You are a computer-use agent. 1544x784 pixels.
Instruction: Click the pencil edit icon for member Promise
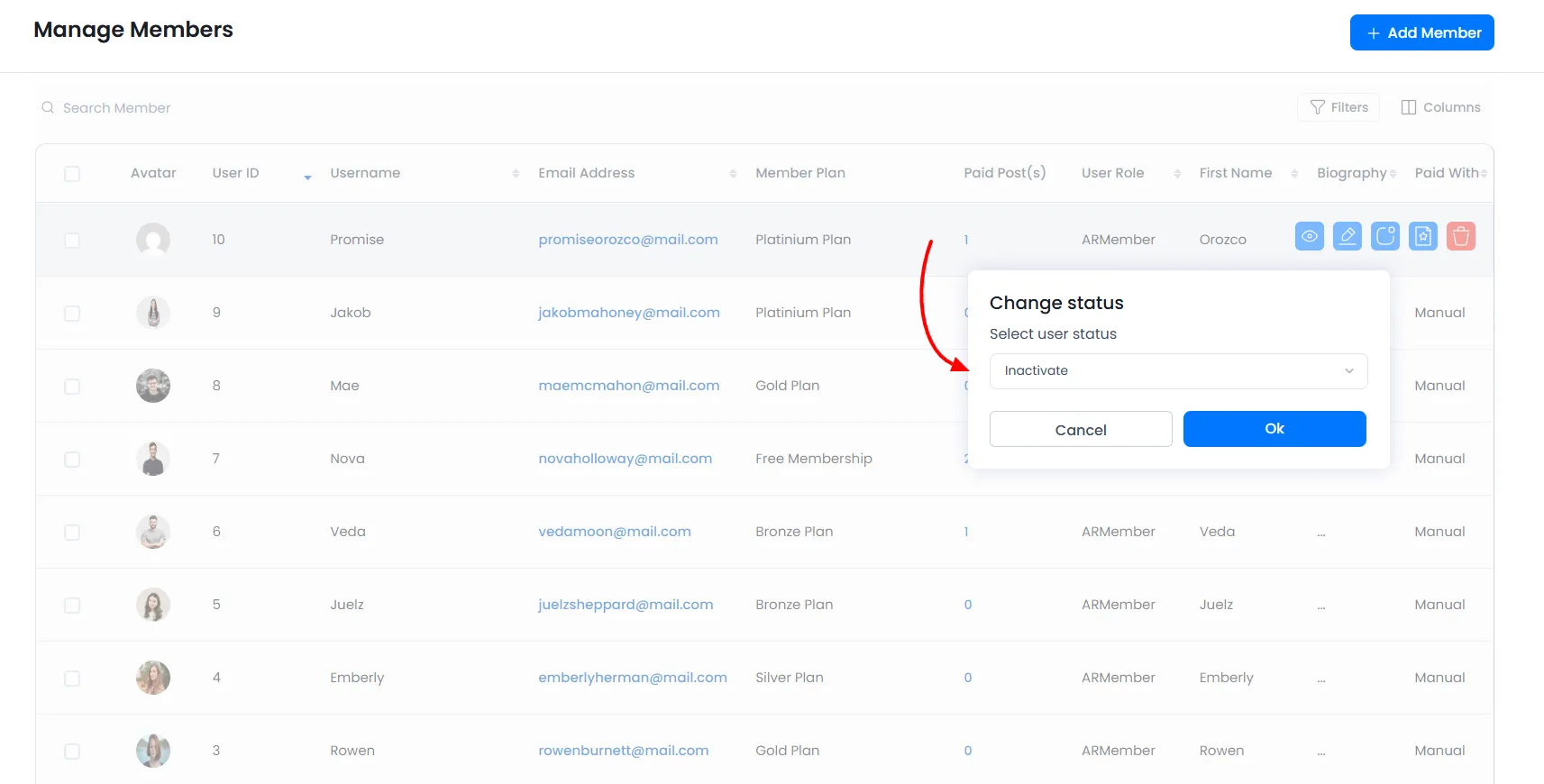coord(1347,237)
